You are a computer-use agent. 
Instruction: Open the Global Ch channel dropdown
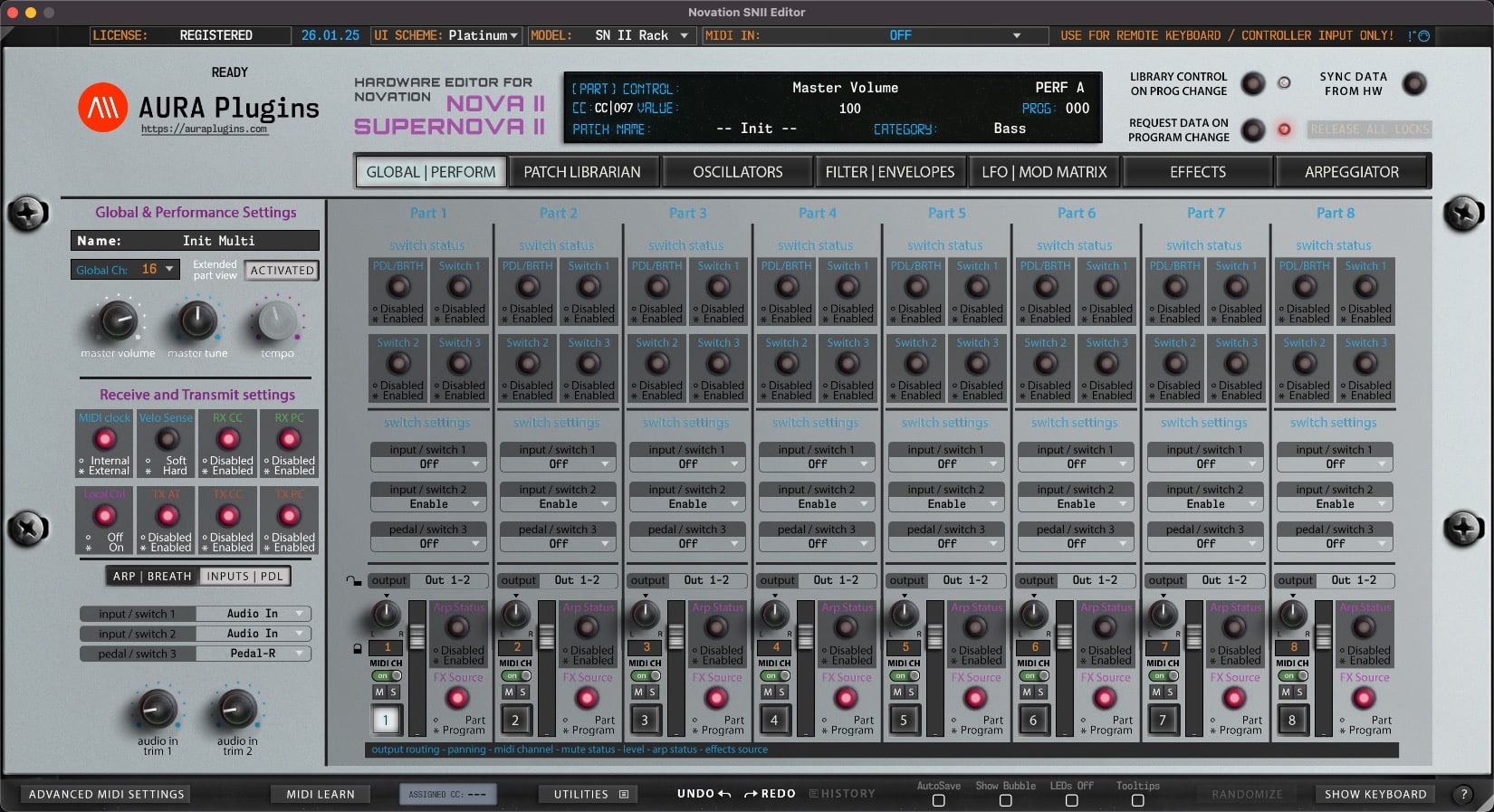coord(168,269)
